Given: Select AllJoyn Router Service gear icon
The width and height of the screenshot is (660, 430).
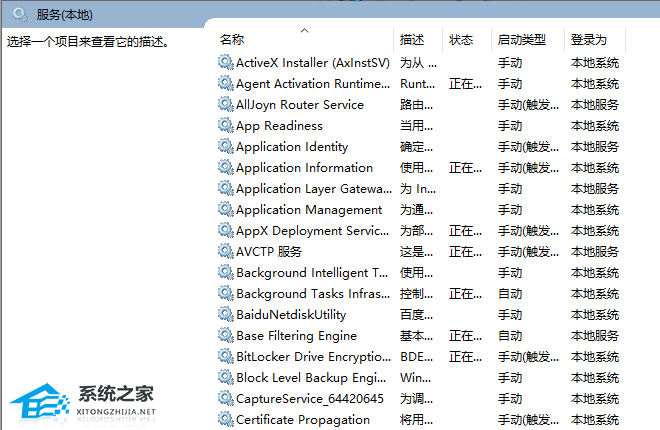Looking at the screenshot, I should click(226, 104).
